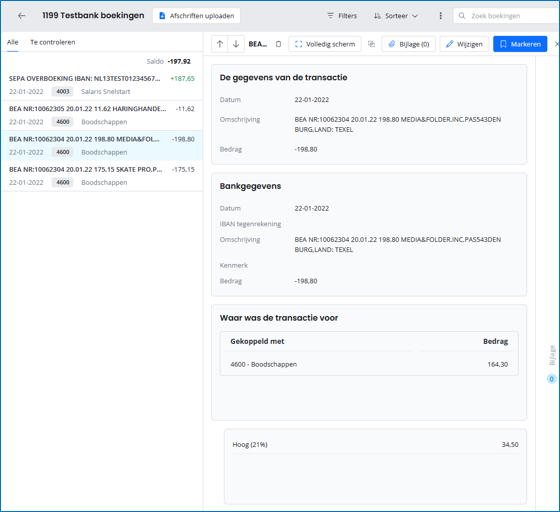This screenshot has height=512, width=560.
Task: Delete booking with the trash icon
Action: (278, 44)
